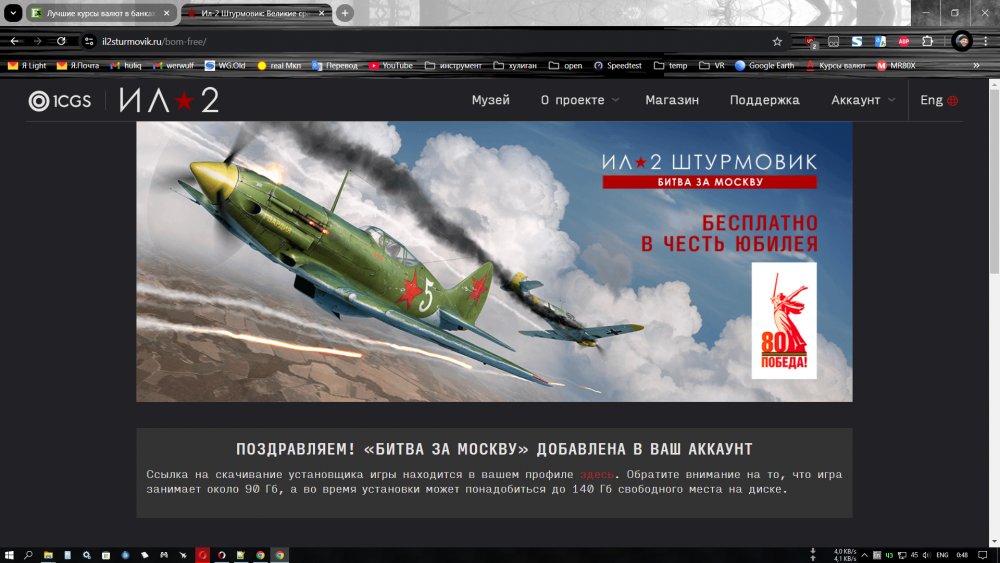Go back using the browser back arrow

14,41
